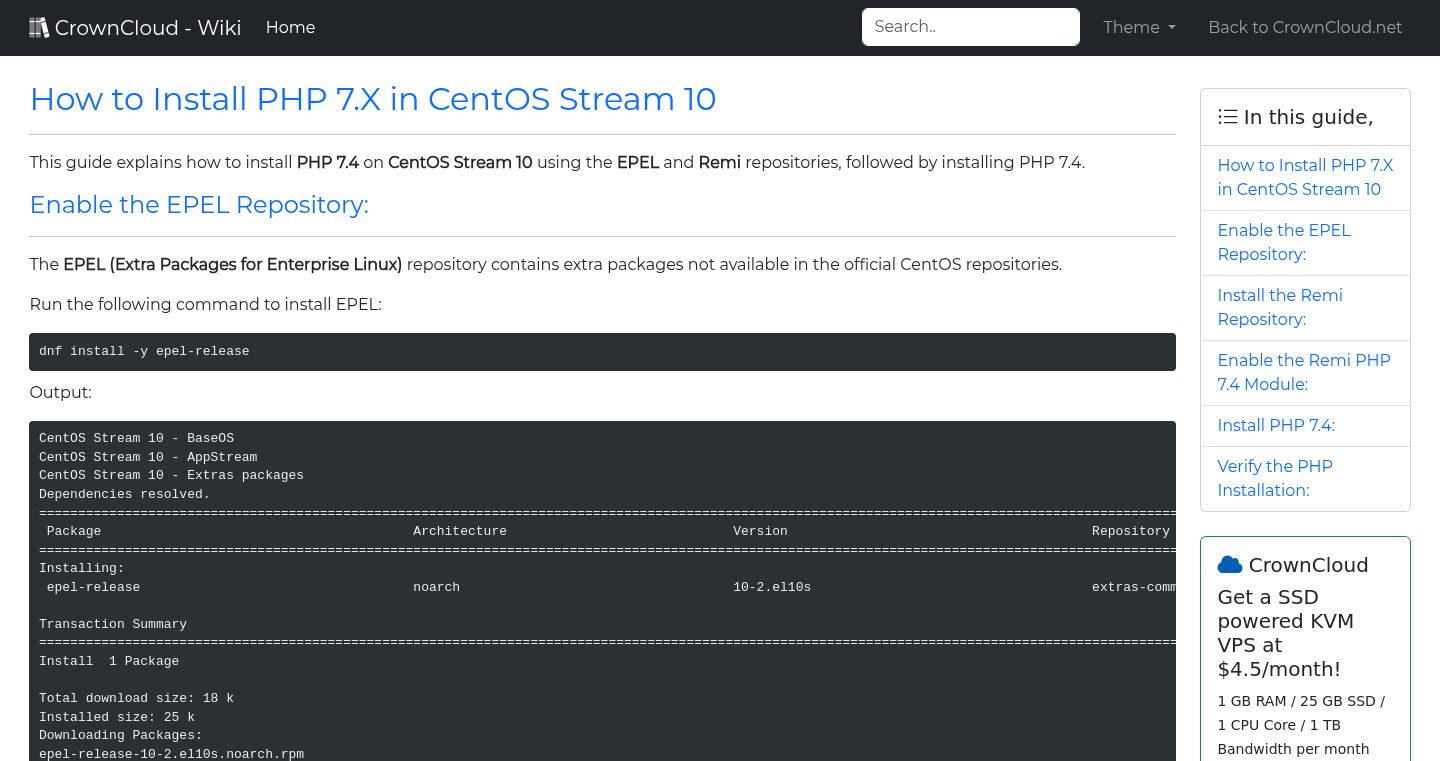Click the CrownCloud Wiki books logo icon

39,26
